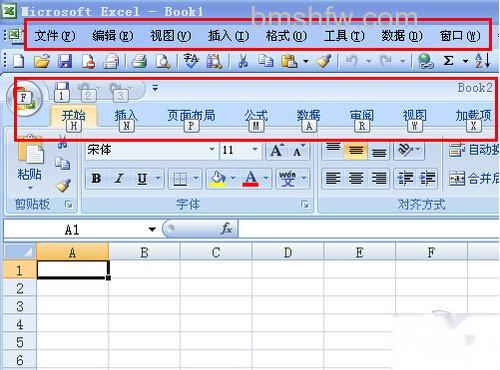Image resolution: width=500 pixels, height=370 pixels.
Task: Toggle Bold formatting
Action: point(96,179)
